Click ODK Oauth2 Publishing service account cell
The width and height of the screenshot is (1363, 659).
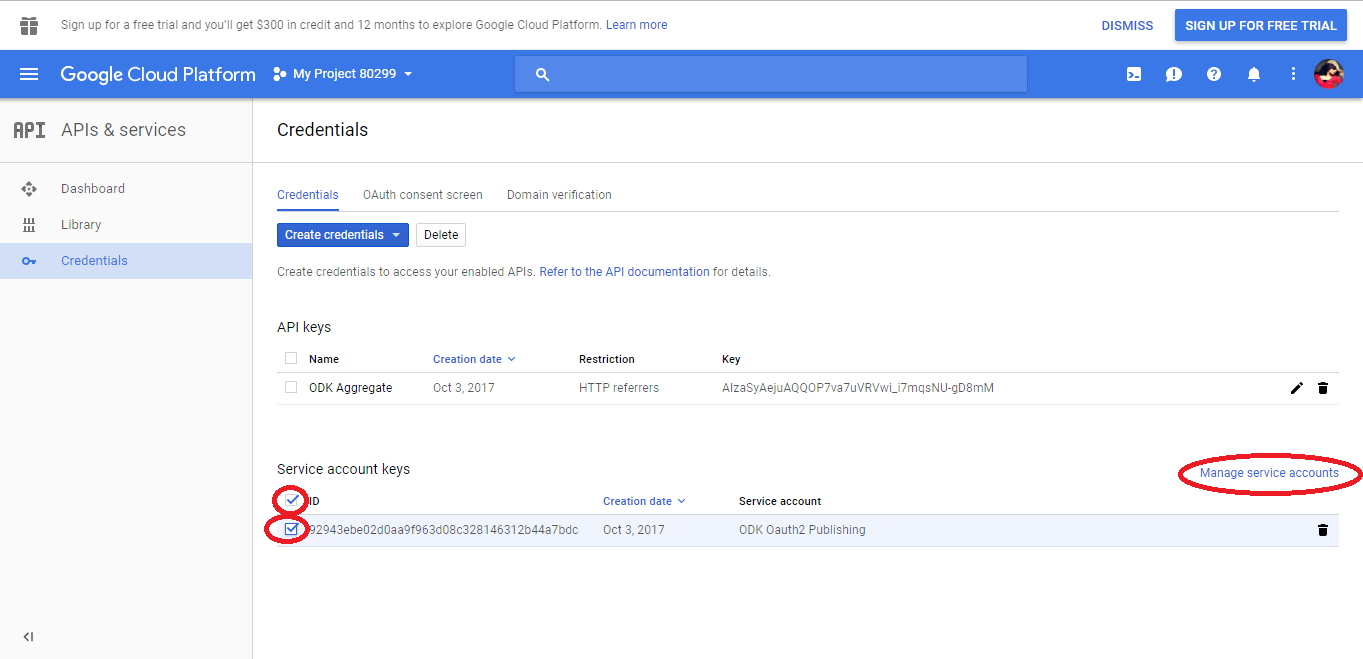[802, 530]
